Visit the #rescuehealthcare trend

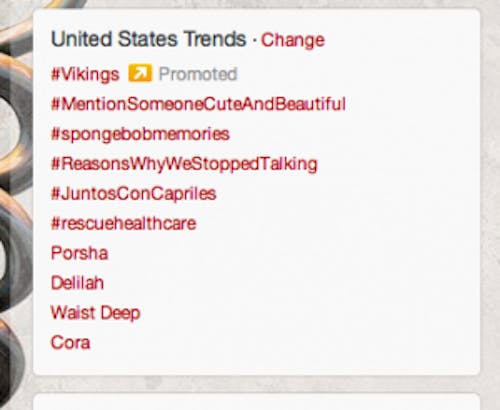tap(124, 223)
